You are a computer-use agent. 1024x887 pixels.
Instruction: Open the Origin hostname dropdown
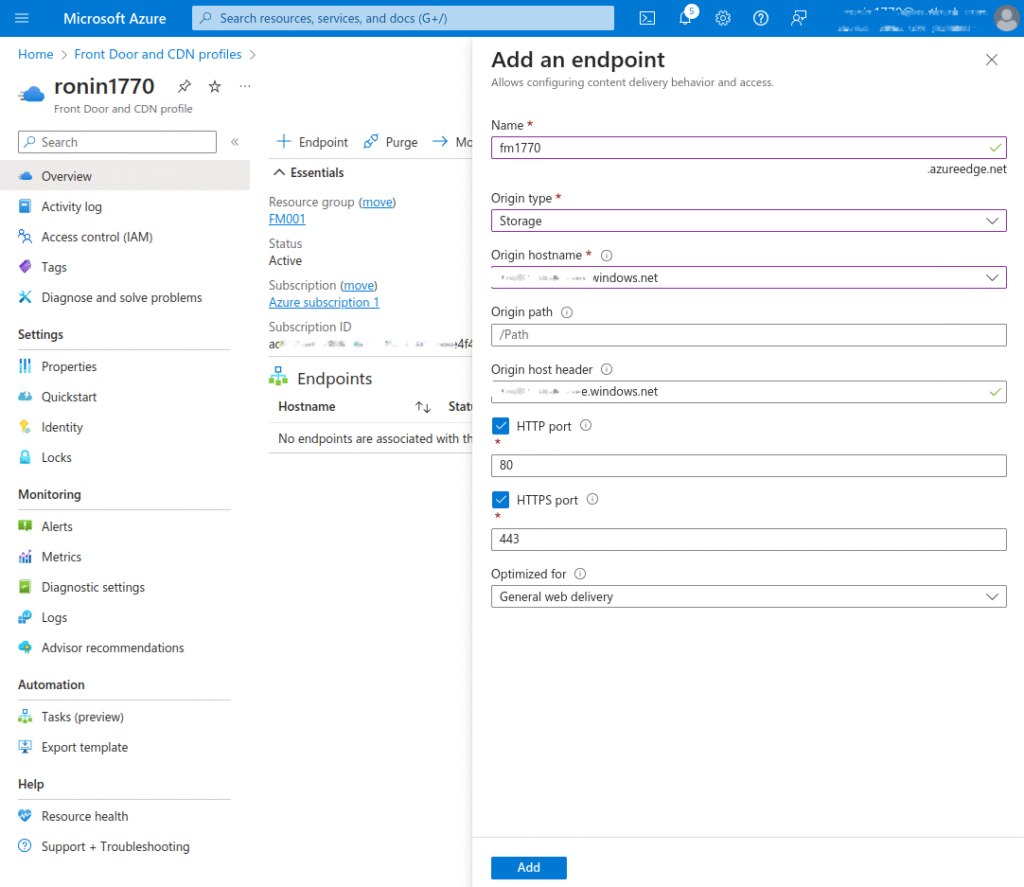tap(748, 278)
